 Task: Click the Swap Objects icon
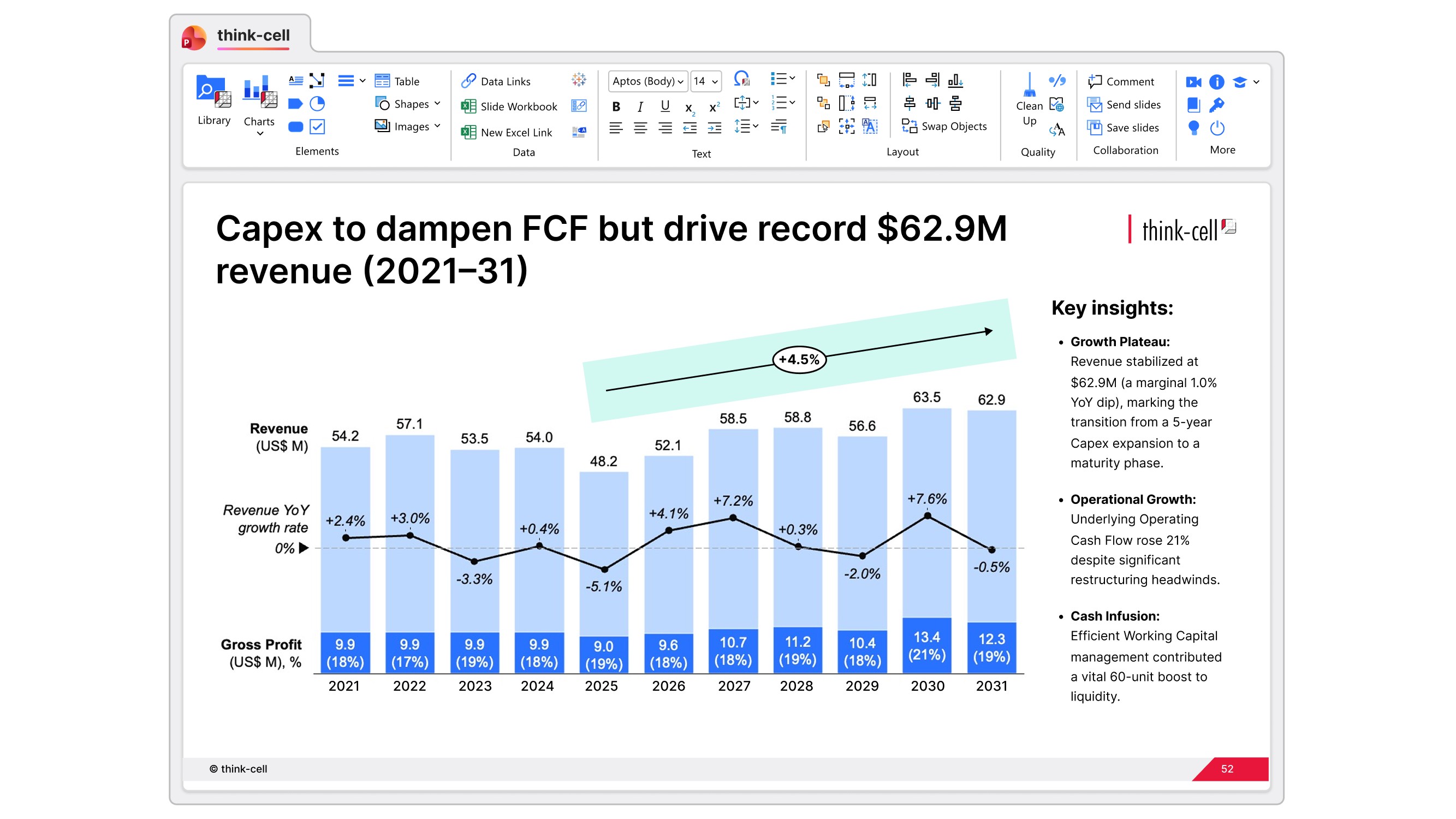point(909,126)
